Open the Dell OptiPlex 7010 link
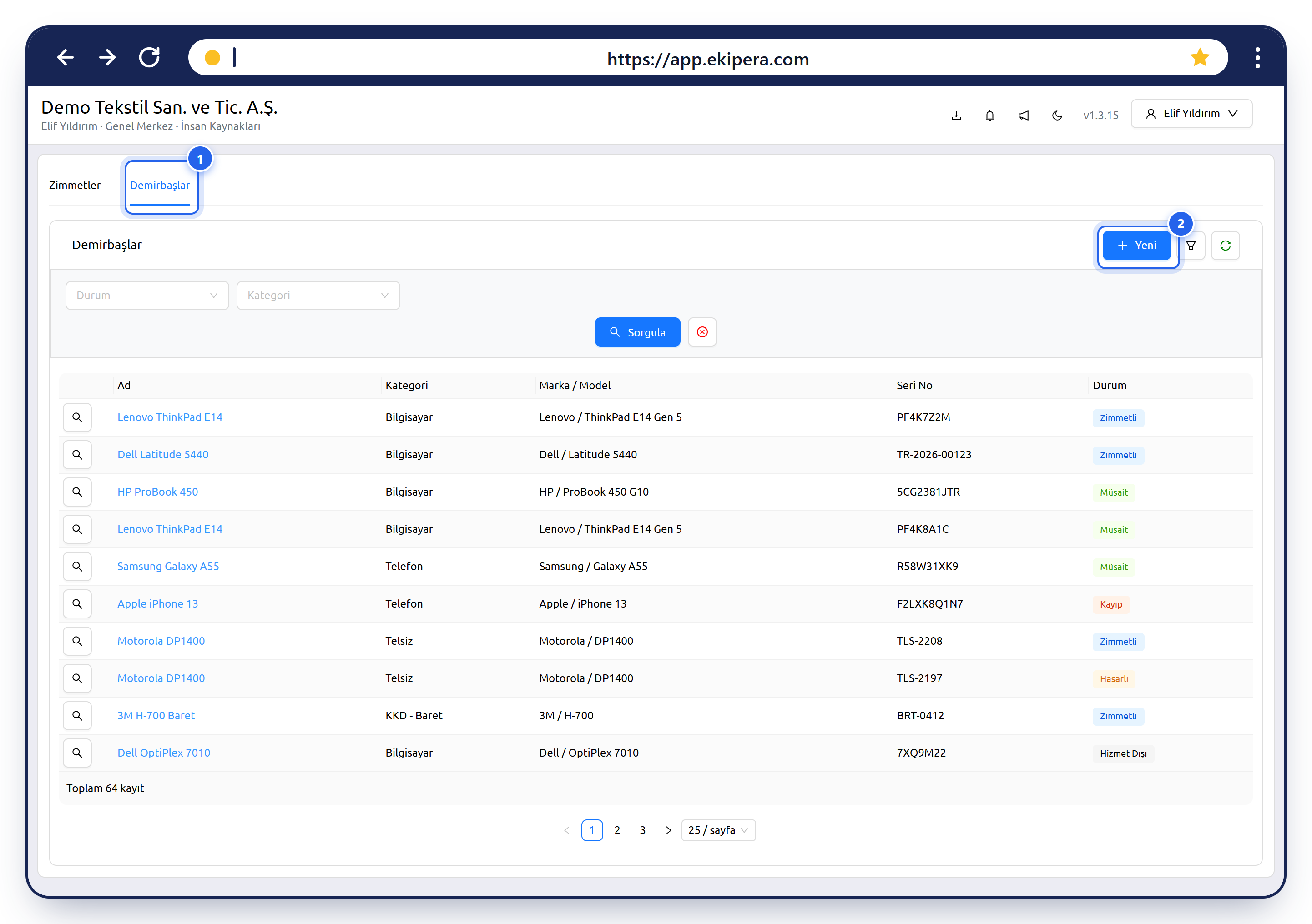1312x924 pixels. [x=164, y=753]
